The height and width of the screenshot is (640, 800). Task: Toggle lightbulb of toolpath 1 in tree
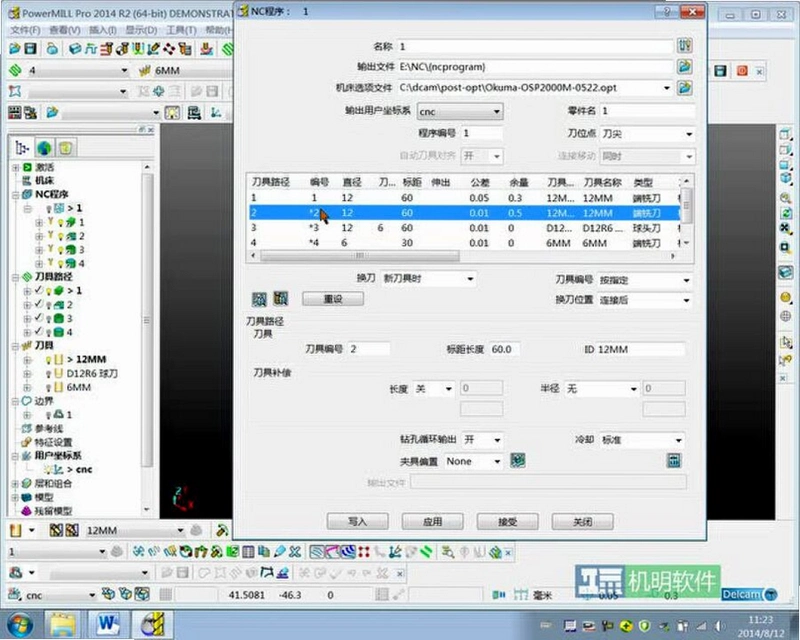(x=49, y=291)
